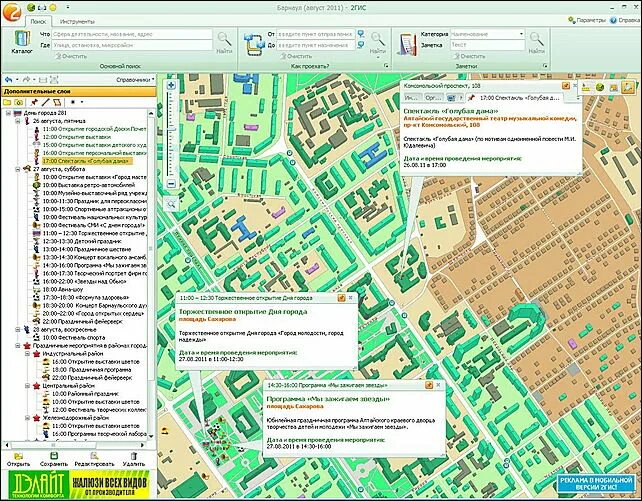Click the Что search input field

click(132, 34)
